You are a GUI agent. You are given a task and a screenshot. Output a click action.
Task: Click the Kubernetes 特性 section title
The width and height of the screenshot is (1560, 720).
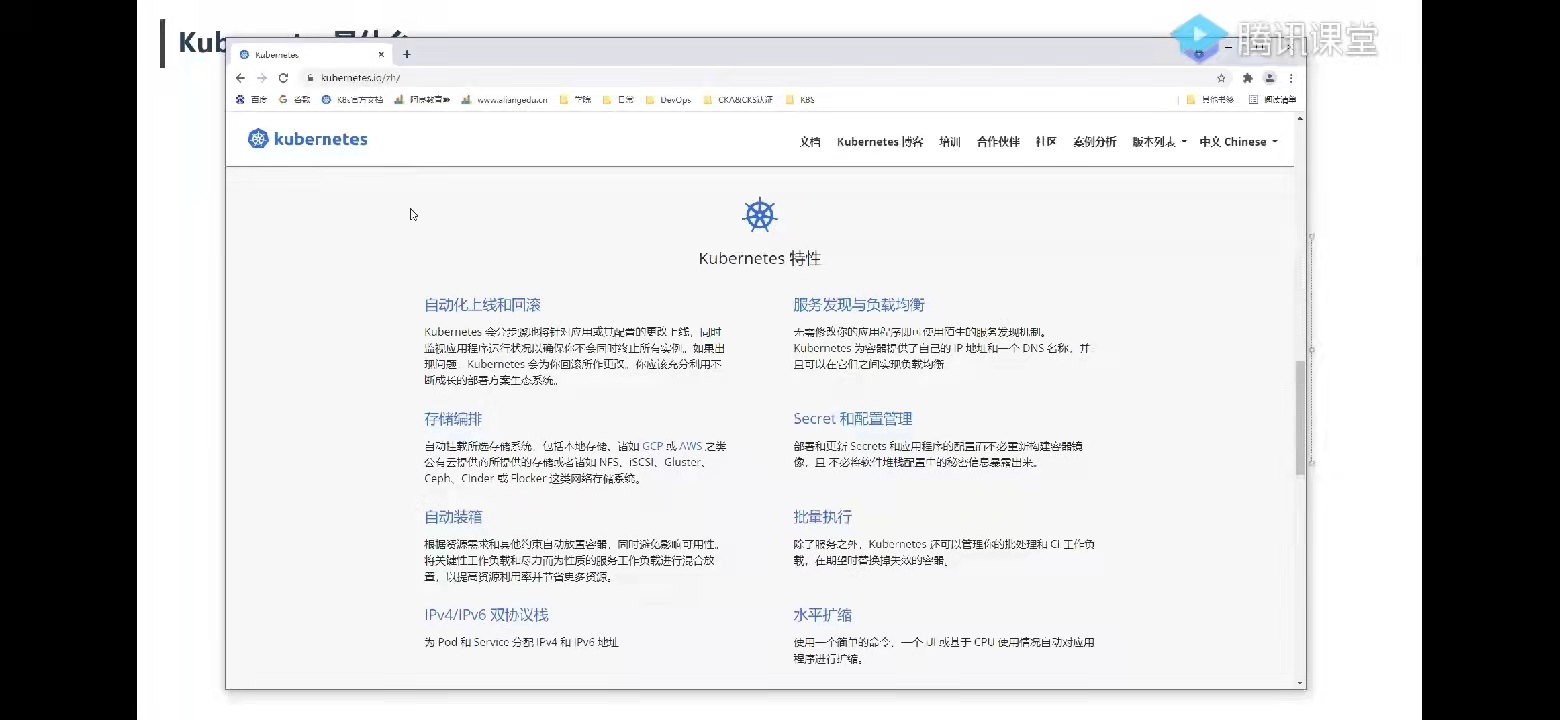click(x=760, y=259)
